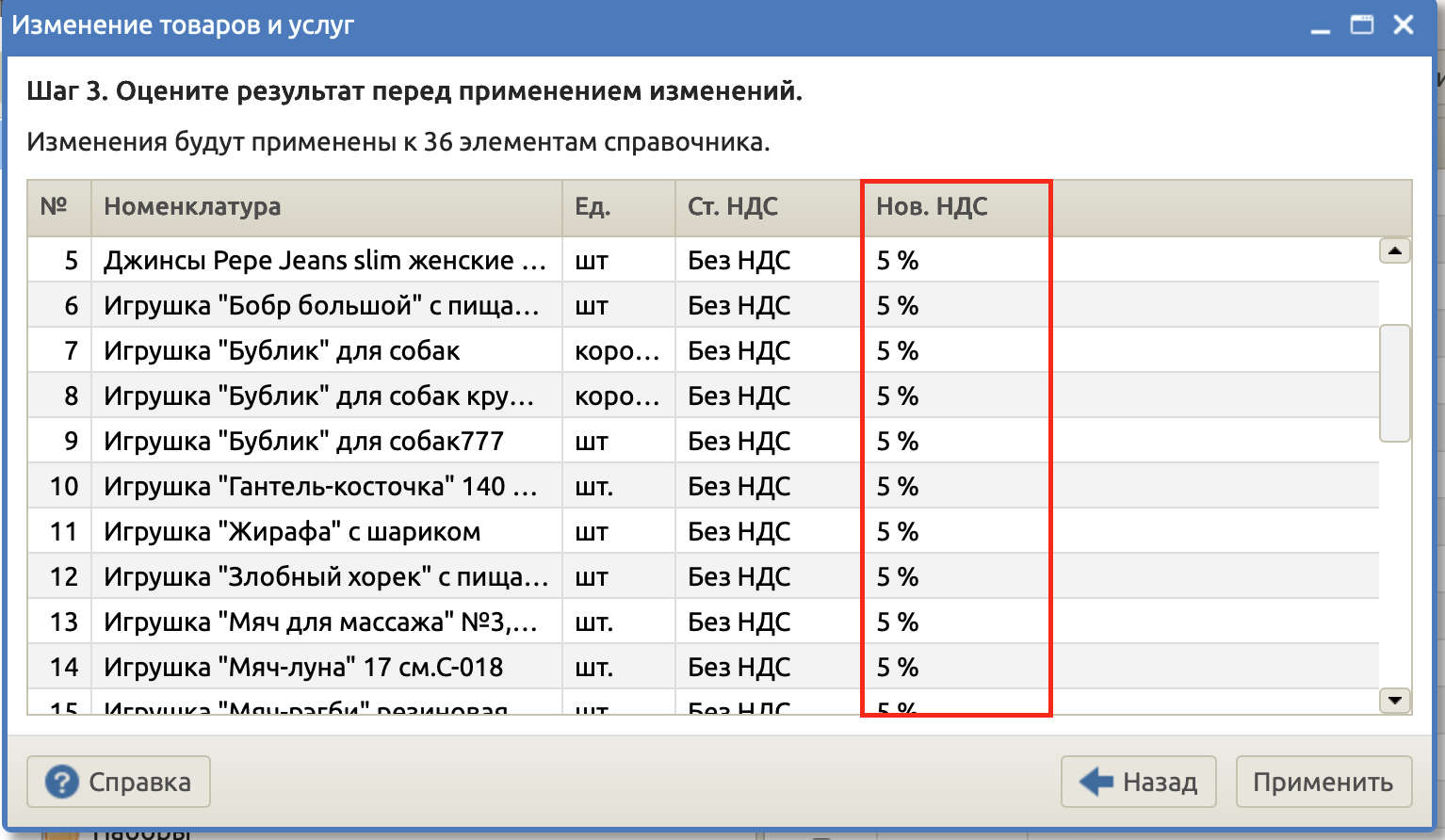Minimize the dialog window

tap(1321, 26)
